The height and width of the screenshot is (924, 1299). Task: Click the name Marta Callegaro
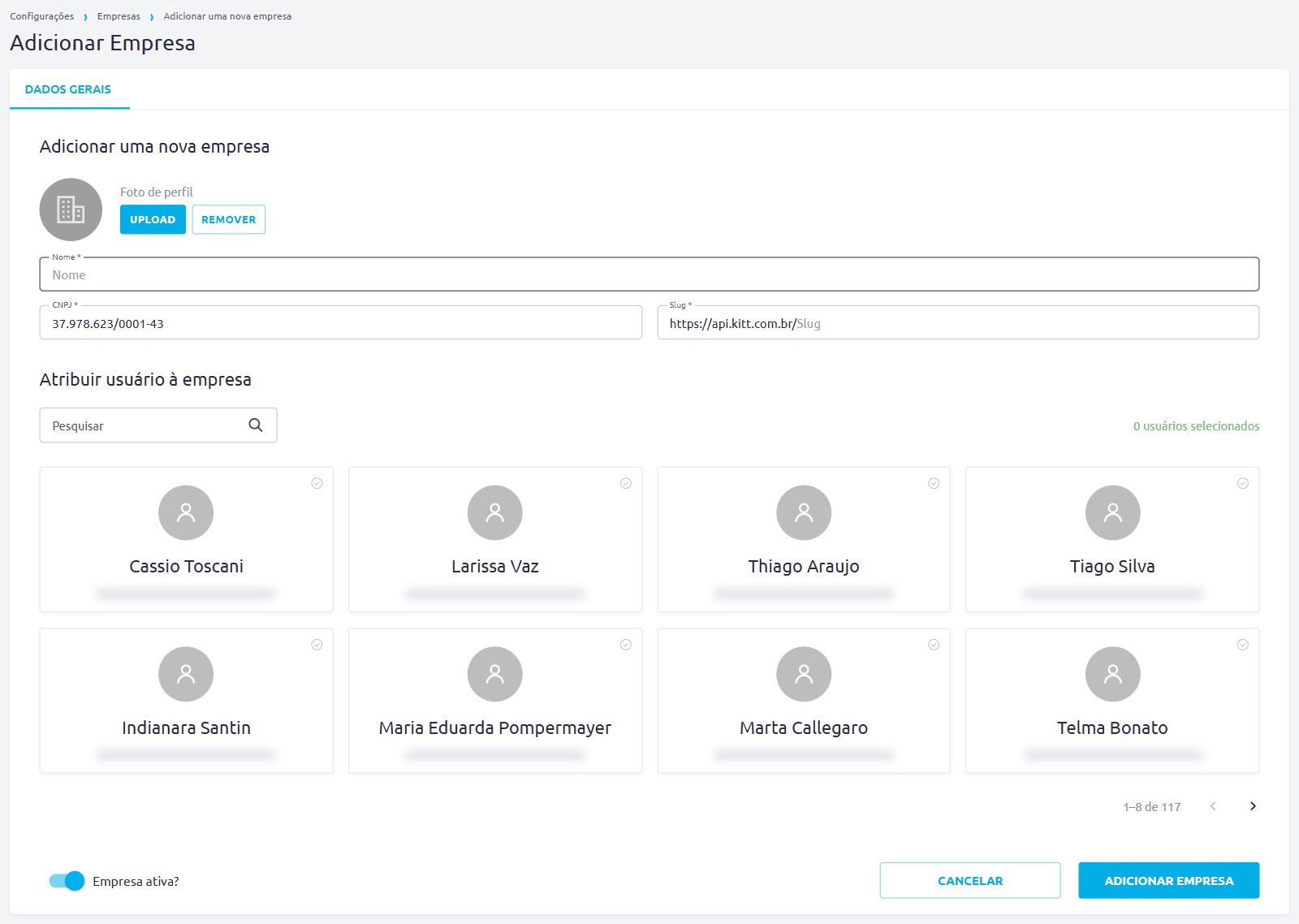click(x=804, y=728)
